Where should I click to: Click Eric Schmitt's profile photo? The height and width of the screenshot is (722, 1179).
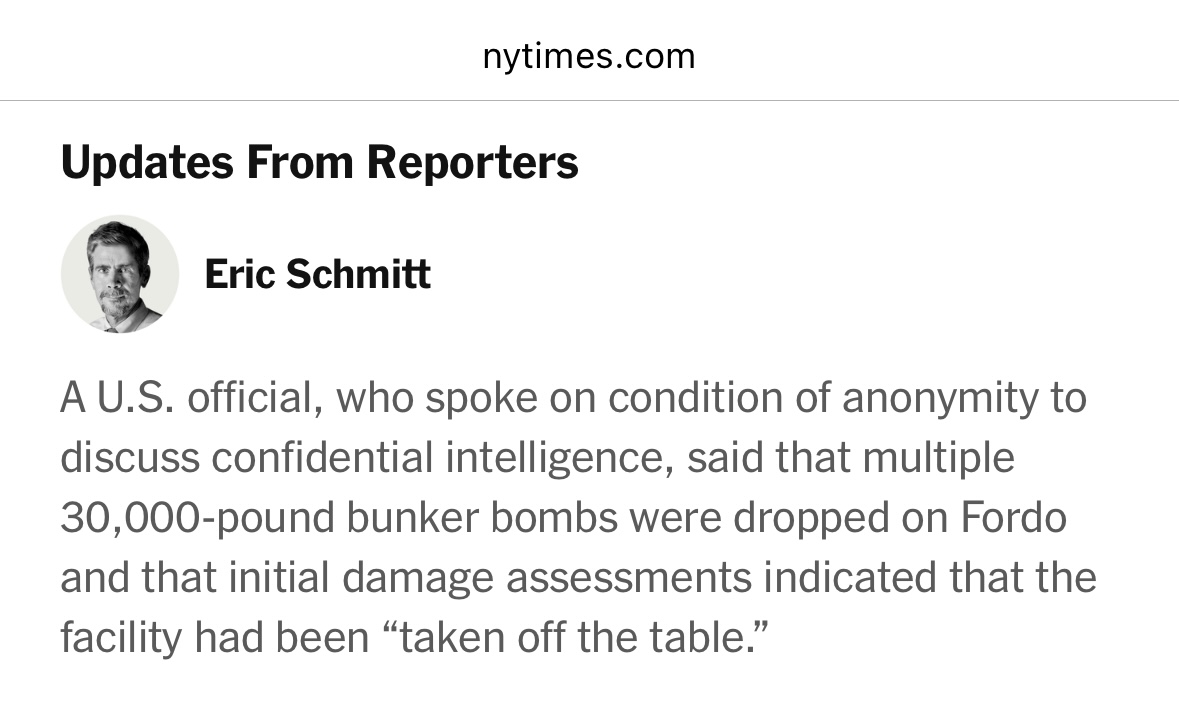pyautogui.click(x=120, y=274)
